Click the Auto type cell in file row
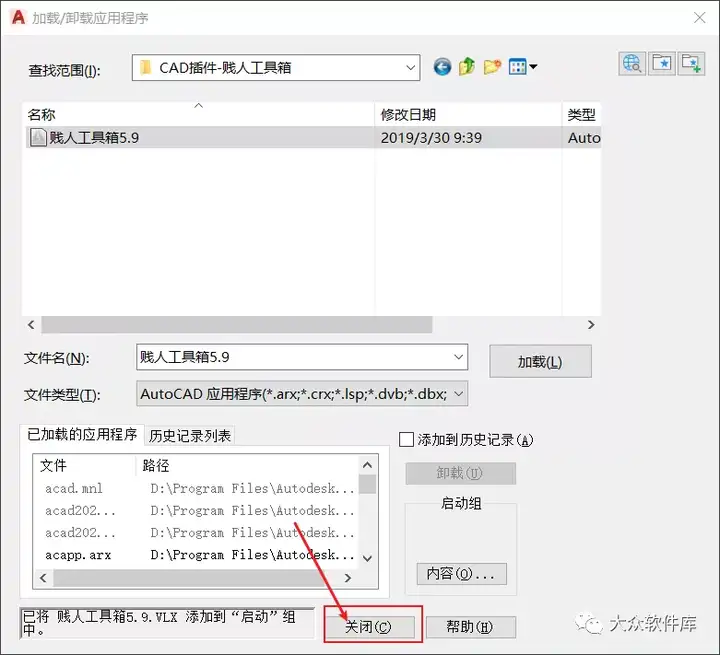This screenshot has width=720, height=655. pos(584,138)
